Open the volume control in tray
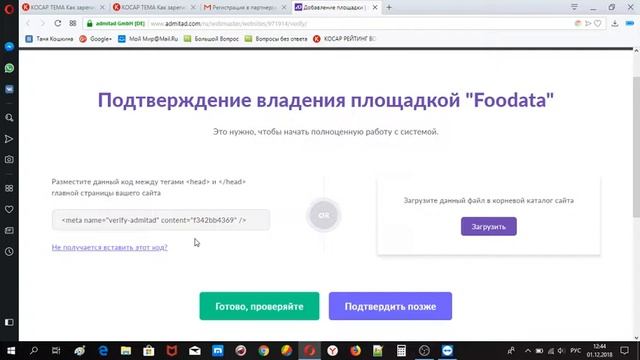Screen dimensions: 640x360 point(561,351)
